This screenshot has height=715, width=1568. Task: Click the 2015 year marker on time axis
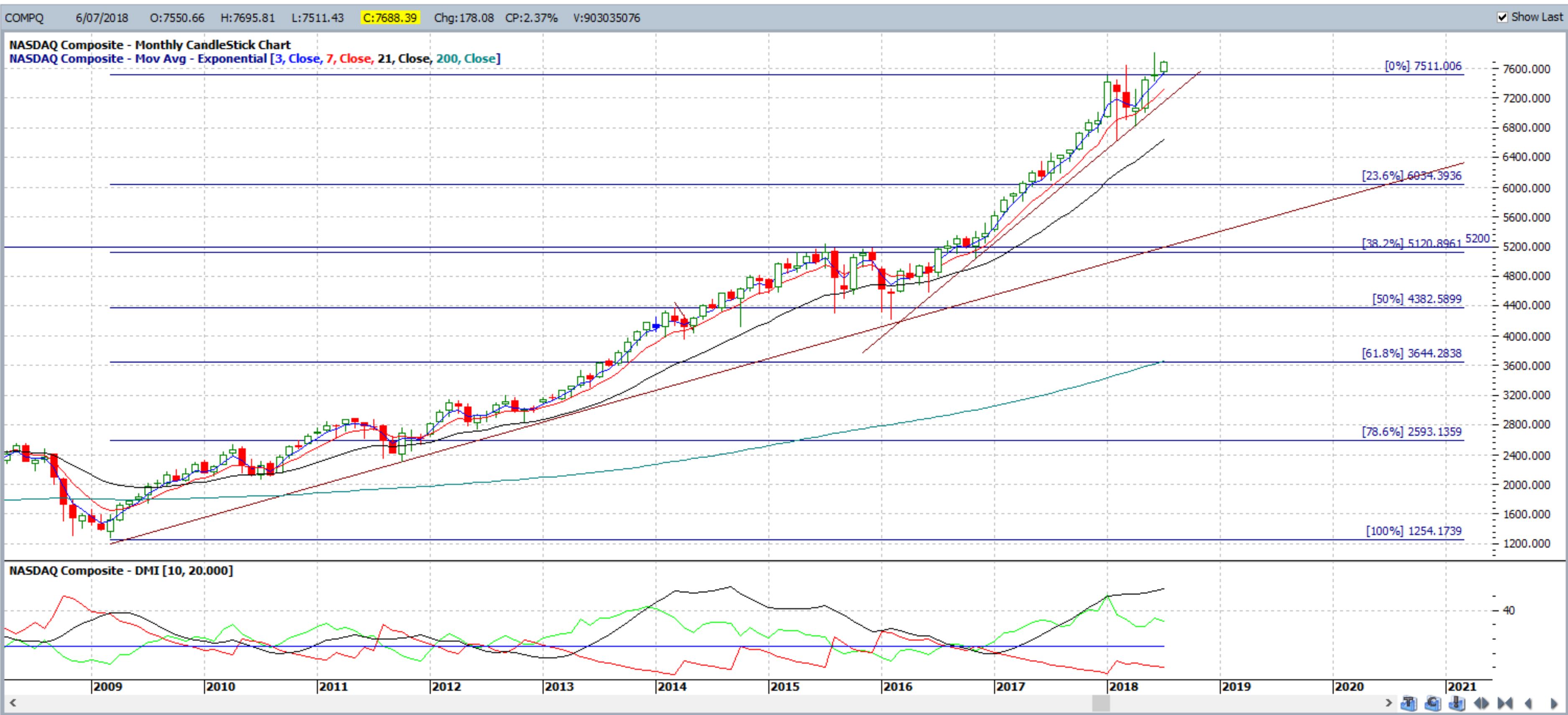coord(785,687)
